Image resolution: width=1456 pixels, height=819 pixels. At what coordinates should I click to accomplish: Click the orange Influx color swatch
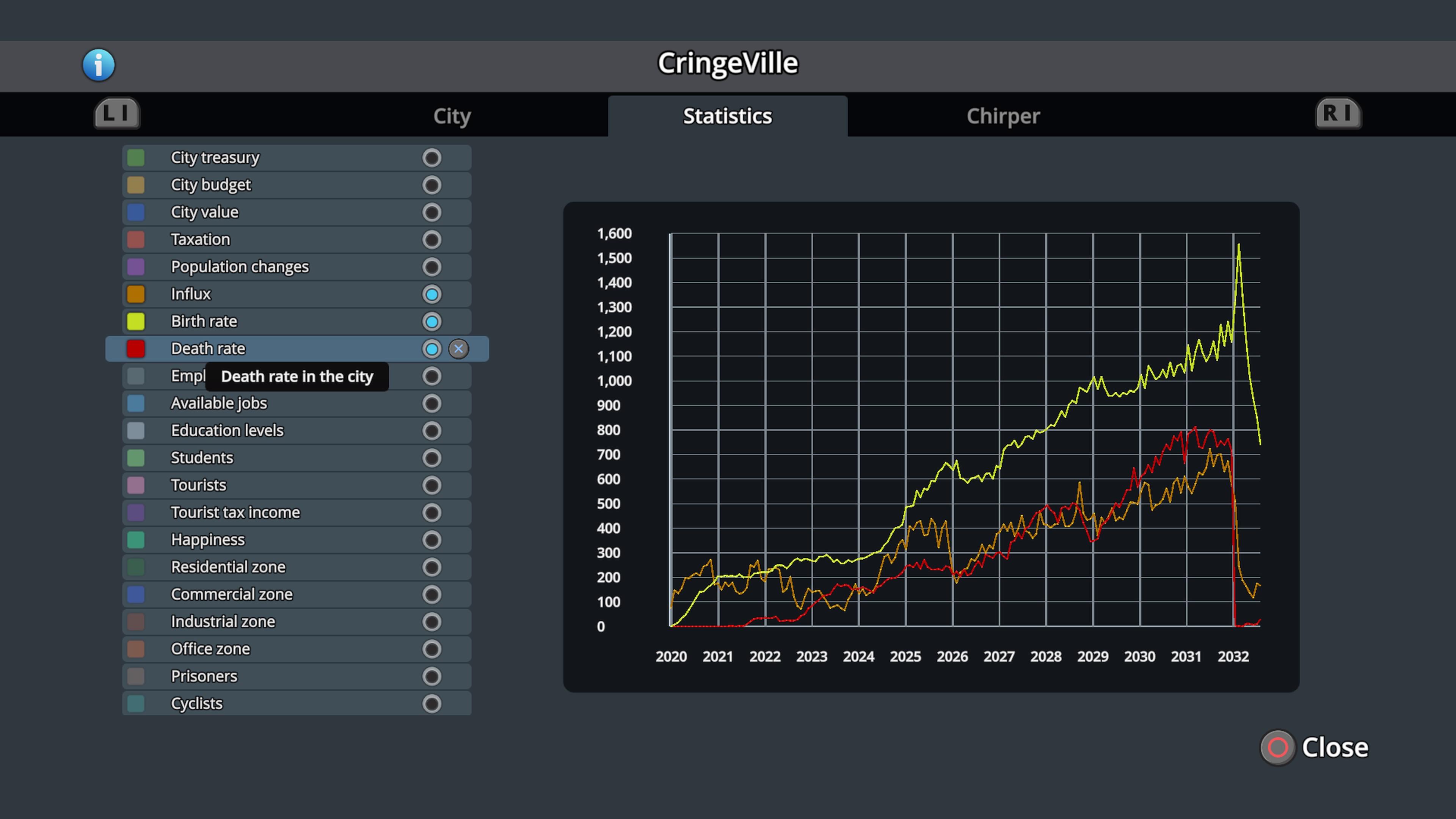(x=136, y=294)
